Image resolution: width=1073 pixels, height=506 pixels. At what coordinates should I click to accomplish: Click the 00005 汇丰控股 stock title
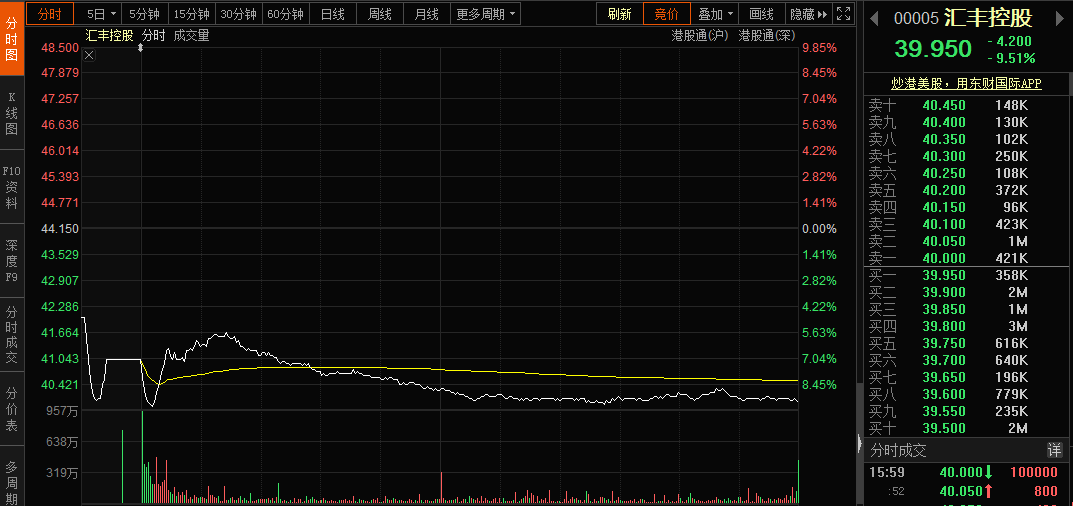click(x=963, y=18)
